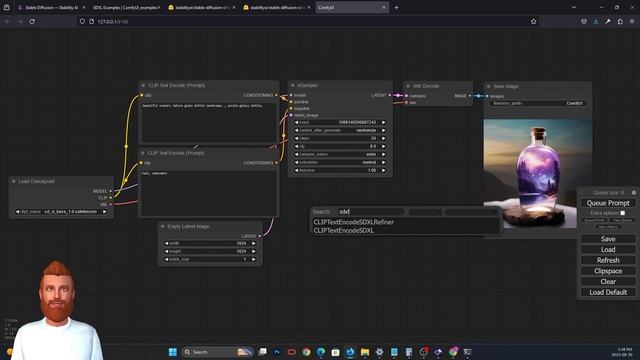Click the Queue Prompt button
This screenshot has height=360, width=640.
[608, 203]
